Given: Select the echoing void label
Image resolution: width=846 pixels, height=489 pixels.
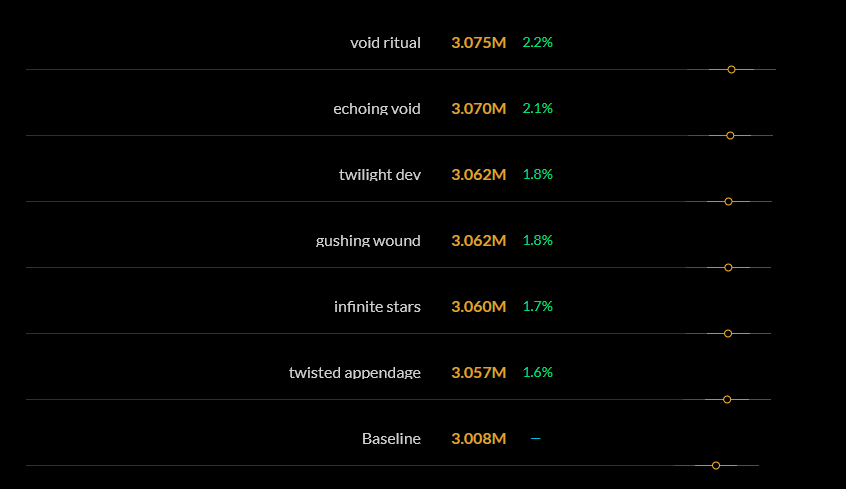Looking at the screenshot, I should point(377,108).
